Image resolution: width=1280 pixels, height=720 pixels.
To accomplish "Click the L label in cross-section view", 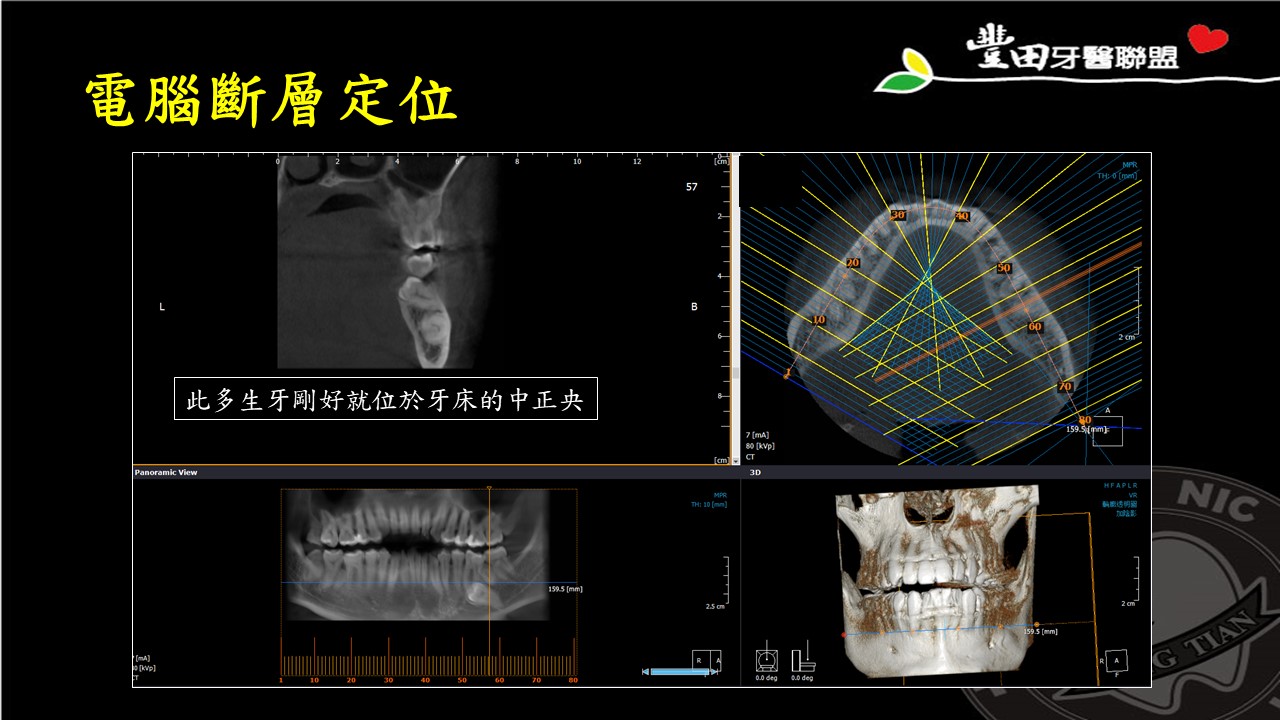I will [162, 307].
